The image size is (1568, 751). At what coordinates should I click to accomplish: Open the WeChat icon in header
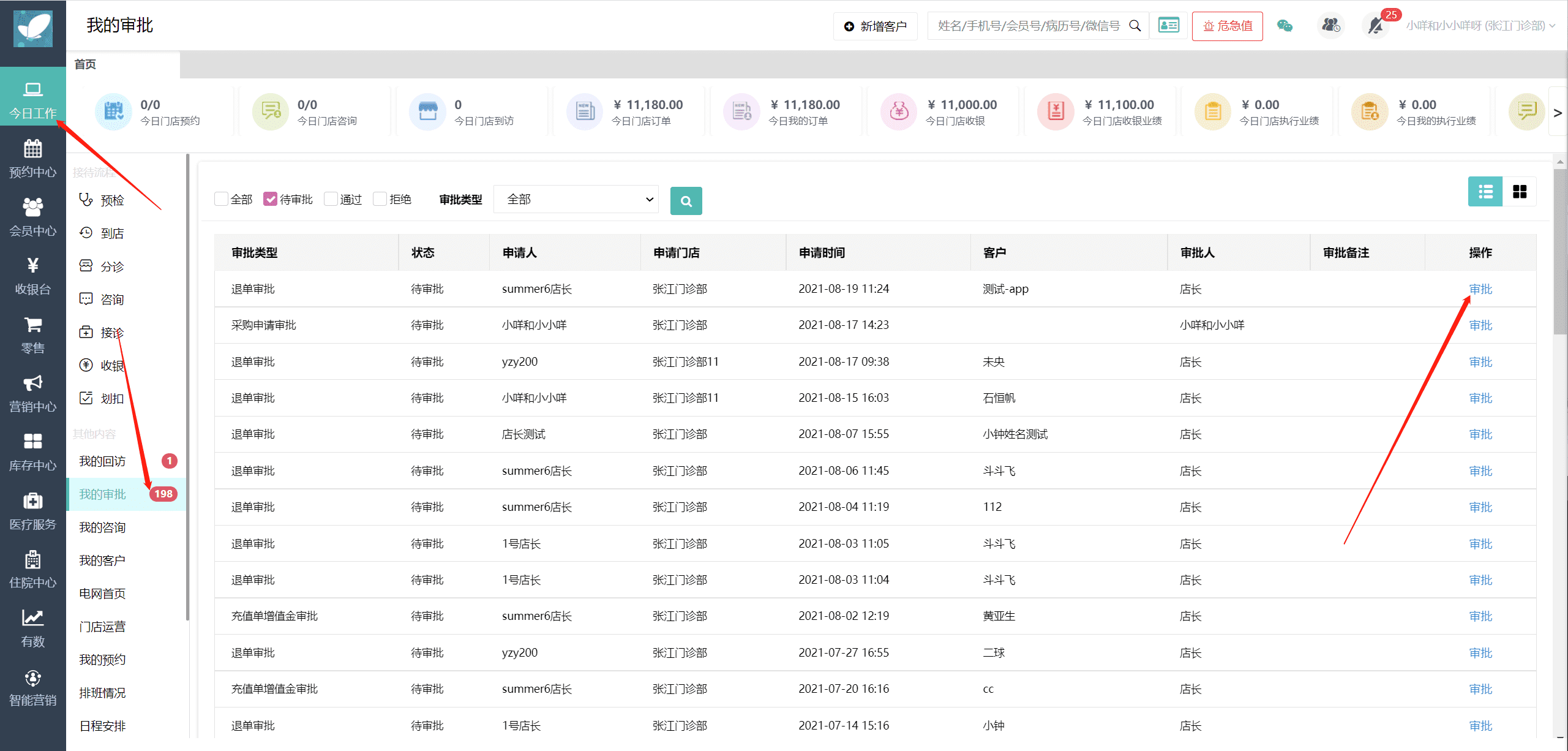click(x=1285, y=26)
